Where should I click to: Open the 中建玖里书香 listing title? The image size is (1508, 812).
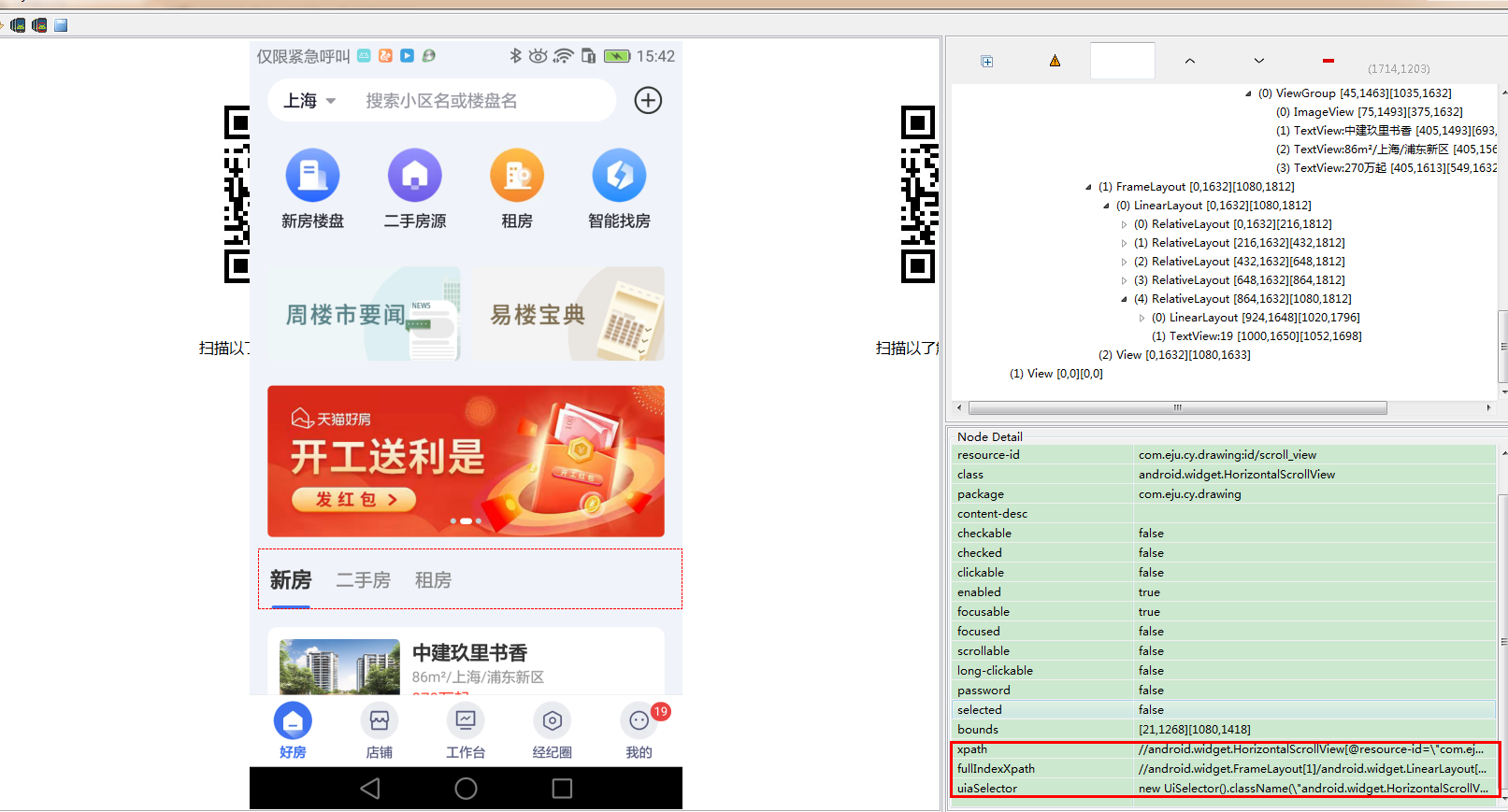point(469,653)
